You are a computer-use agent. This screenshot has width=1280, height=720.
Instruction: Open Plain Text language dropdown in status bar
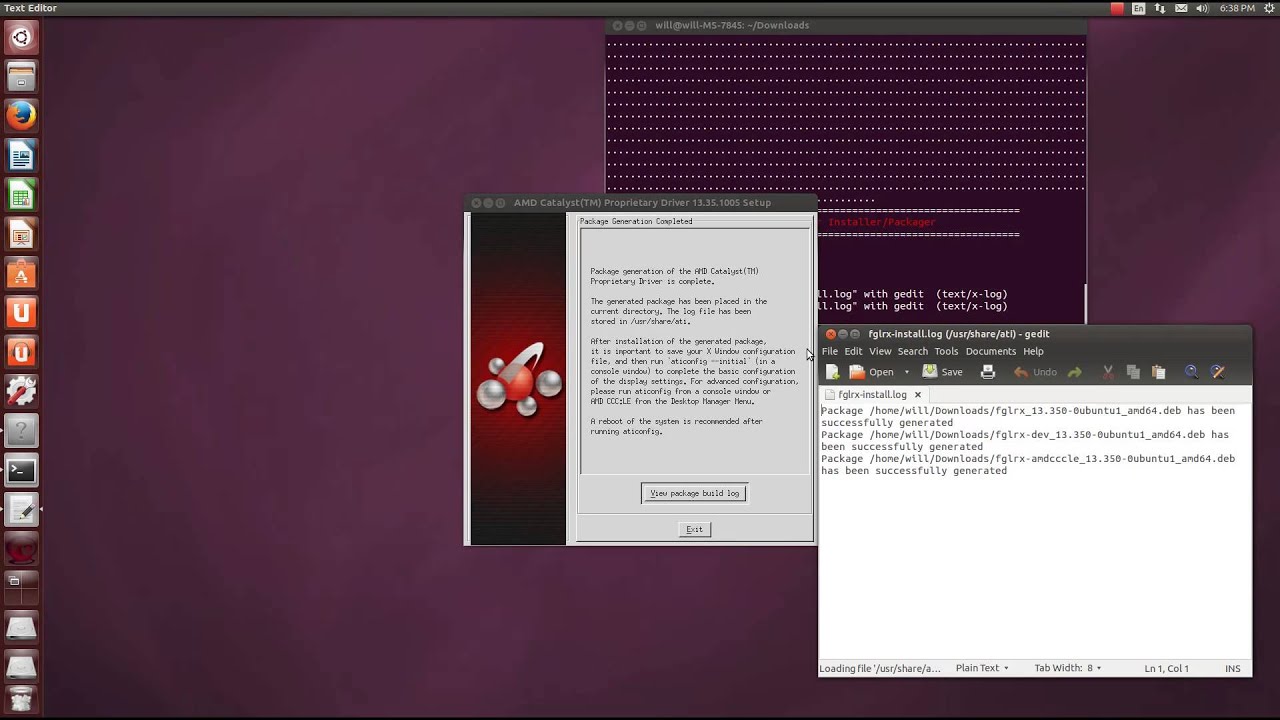[982, 668]
